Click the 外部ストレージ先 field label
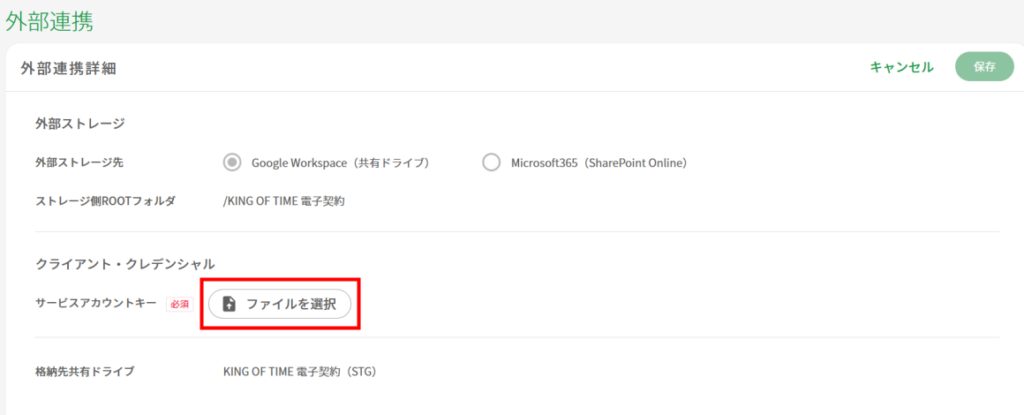The height and width of the screenshot is (415, 1024). [x=79, y=163]
